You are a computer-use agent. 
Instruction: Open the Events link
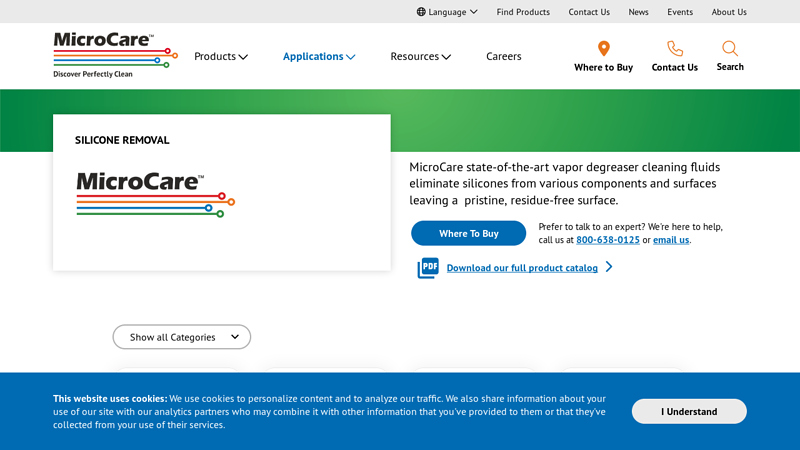[680, 12]
